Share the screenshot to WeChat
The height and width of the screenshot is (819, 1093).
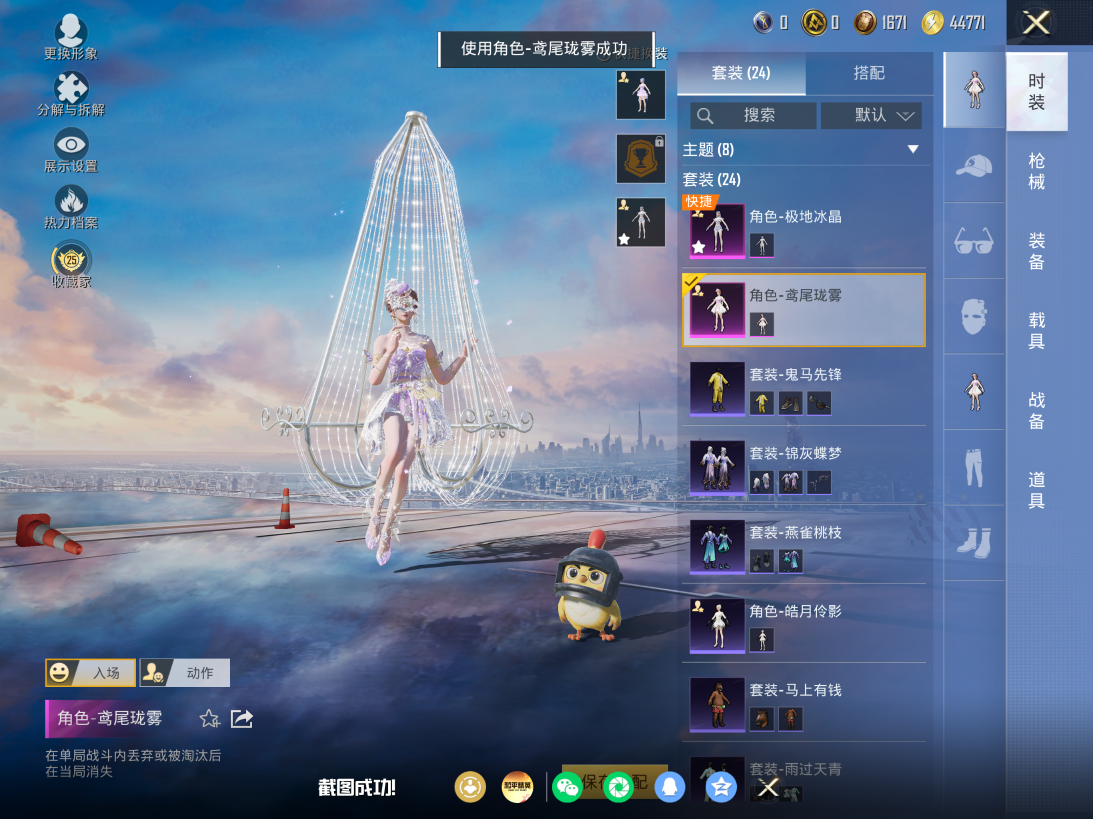tap(567, 788)
